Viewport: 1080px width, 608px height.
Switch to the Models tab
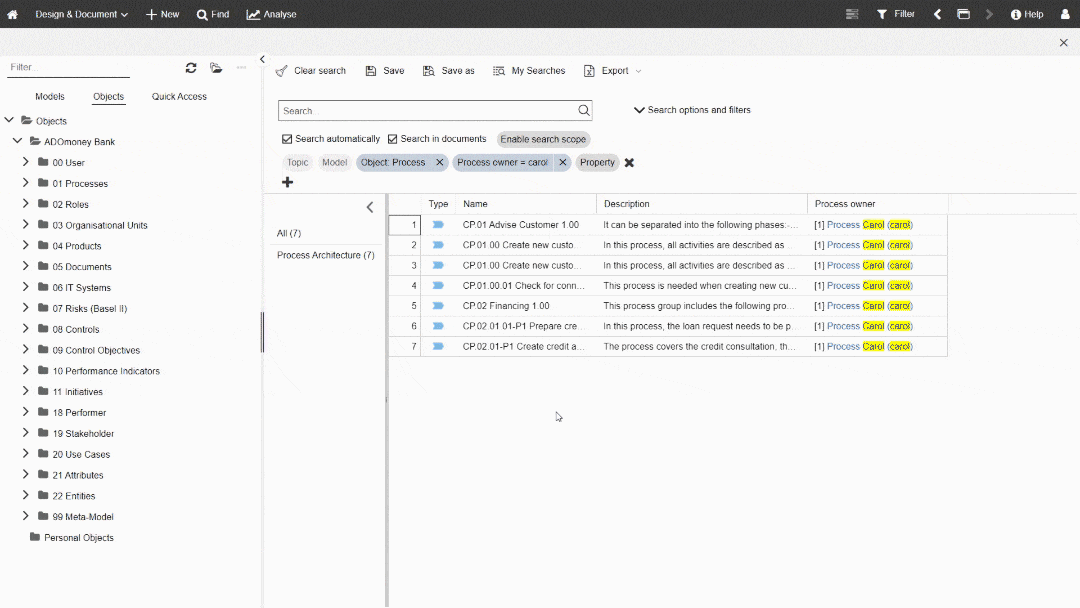(x=50, y=97)
